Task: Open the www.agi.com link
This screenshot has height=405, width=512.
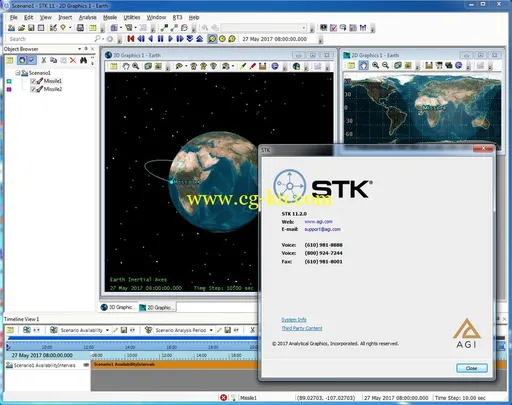Action: point(318,221)
